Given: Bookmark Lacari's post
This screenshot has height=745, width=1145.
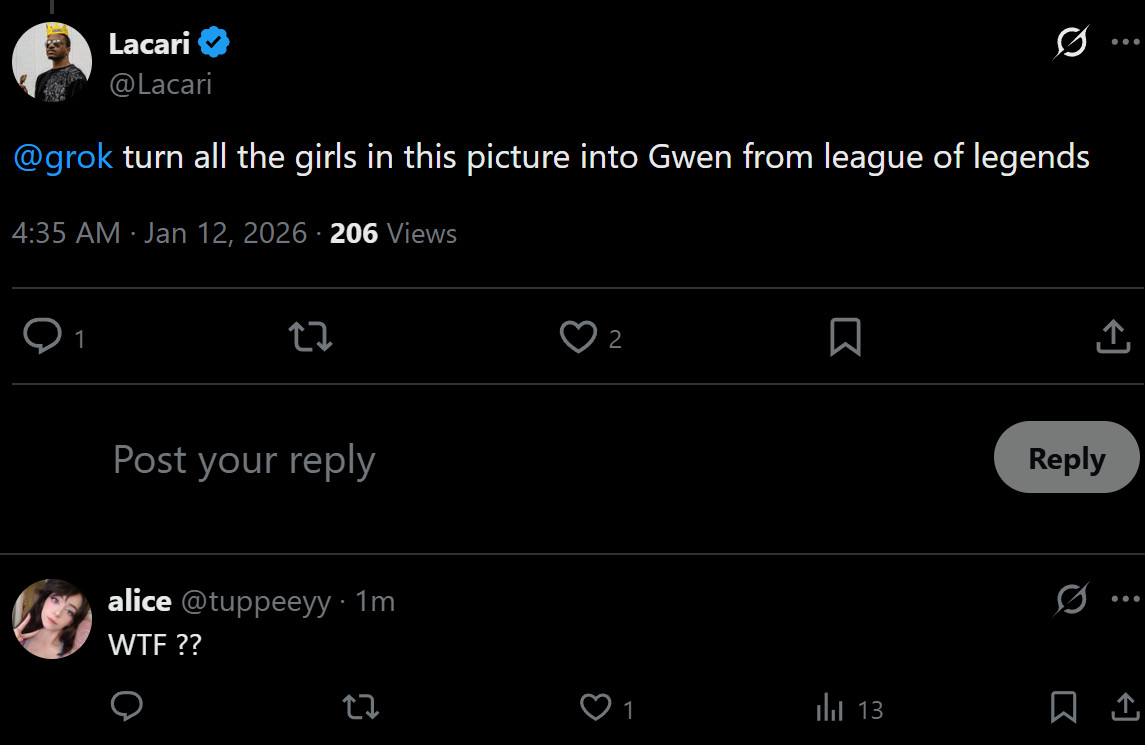Looking at the screenshot, I should [x=845, y=338].
